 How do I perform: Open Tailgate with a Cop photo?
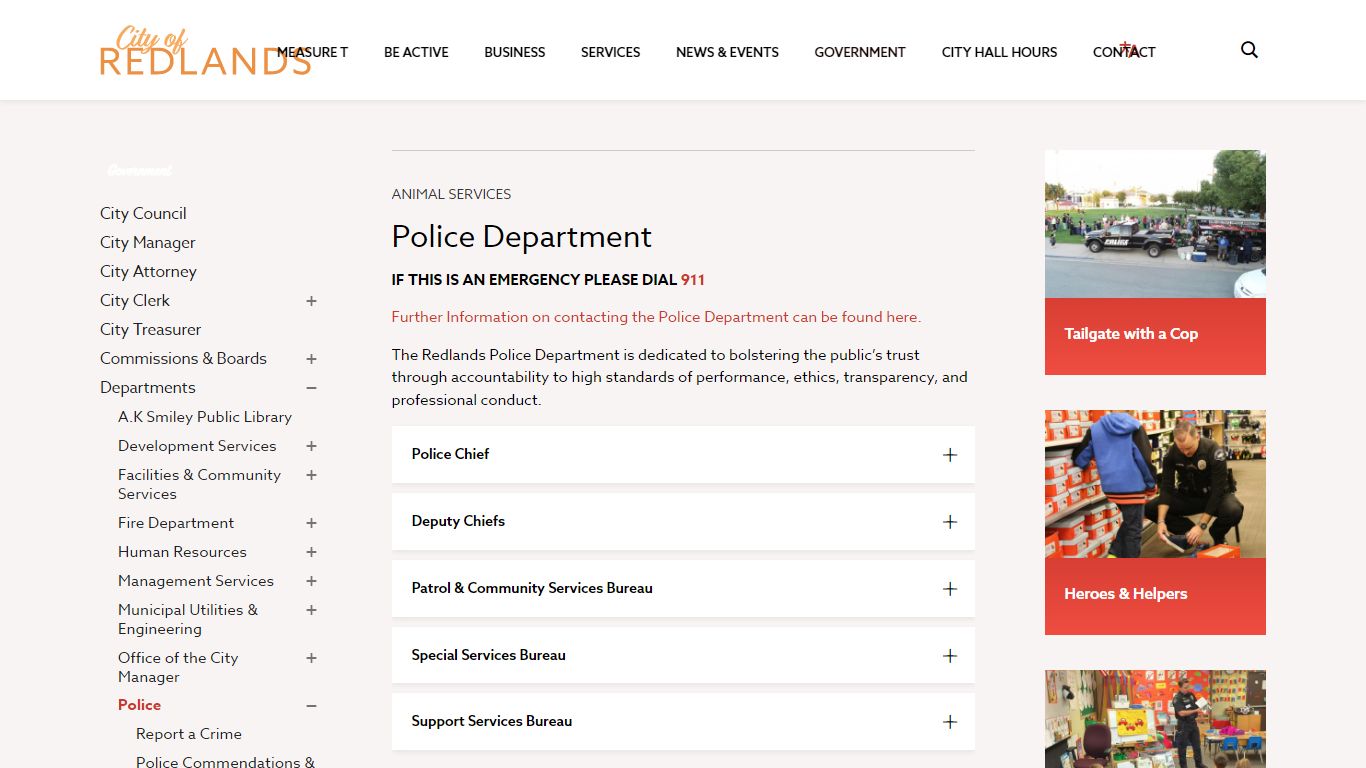pyautogui.click(x=1155, y=224)
